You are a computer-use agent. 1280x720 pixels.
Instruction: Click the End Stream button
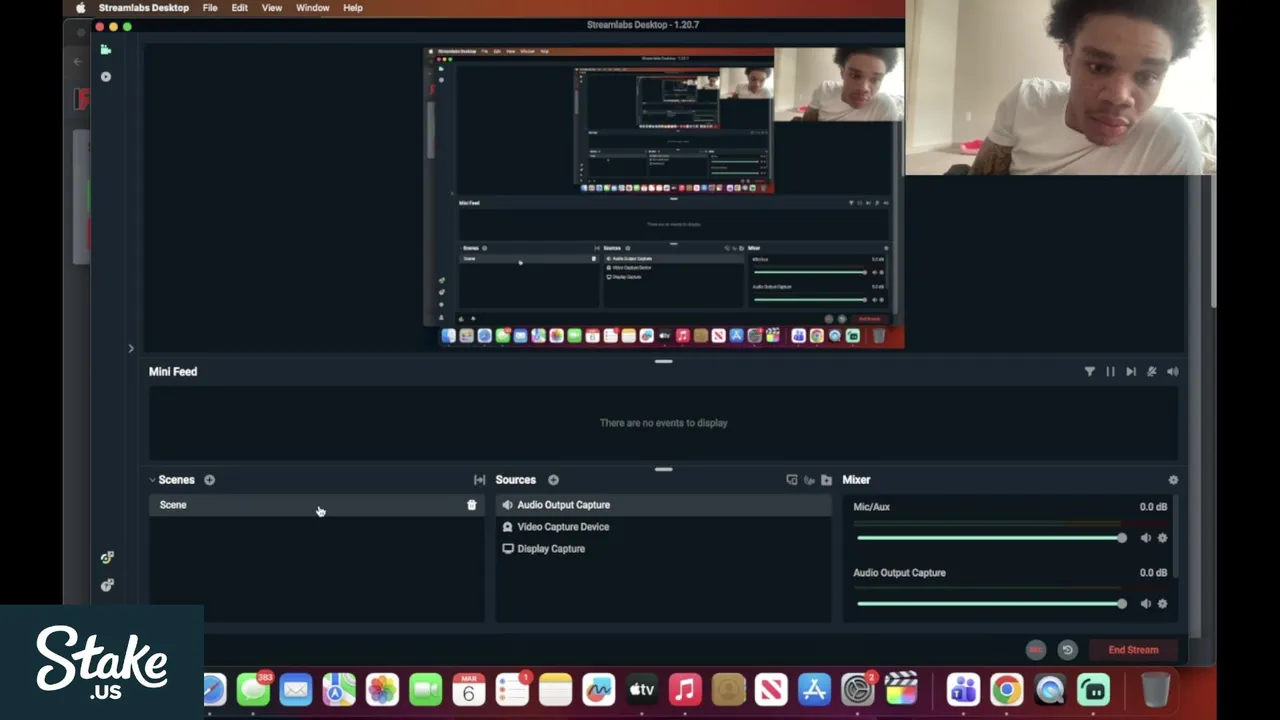(1133, 650)
